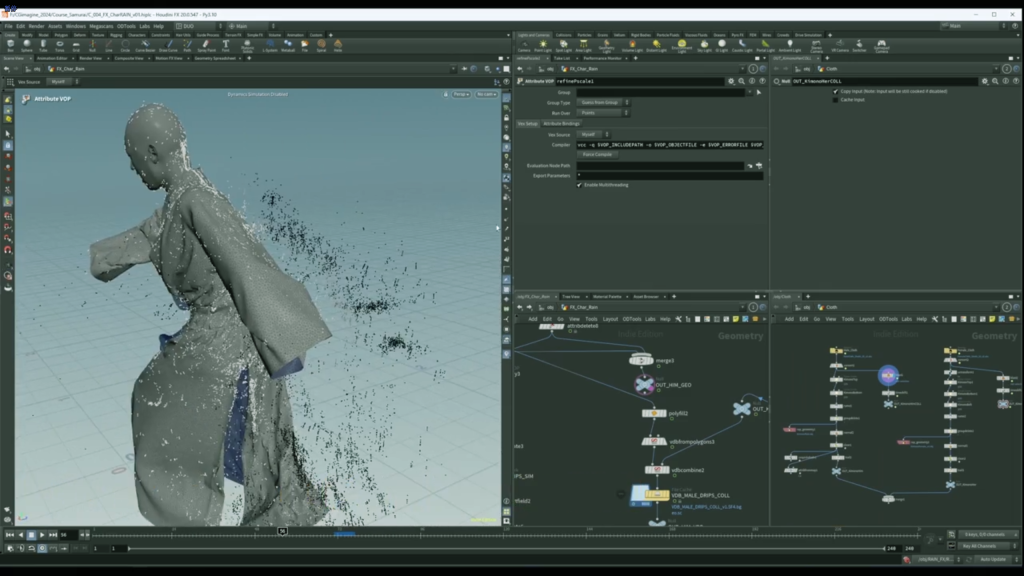Select the VDB_MALE_DRIPS_COLL file cache node
This screenshot has width=1024, height=576.
point(655,495)
